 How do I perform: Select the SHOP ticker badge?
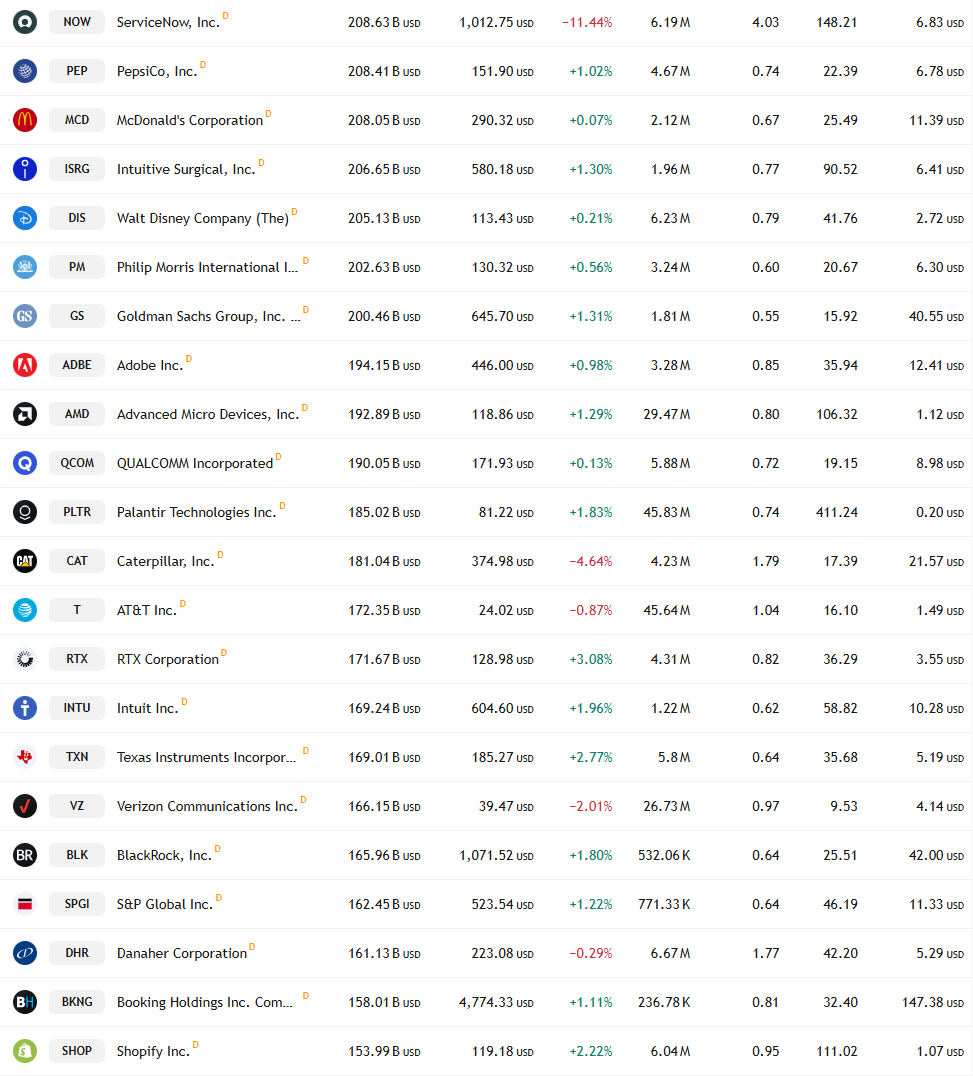77,1051
